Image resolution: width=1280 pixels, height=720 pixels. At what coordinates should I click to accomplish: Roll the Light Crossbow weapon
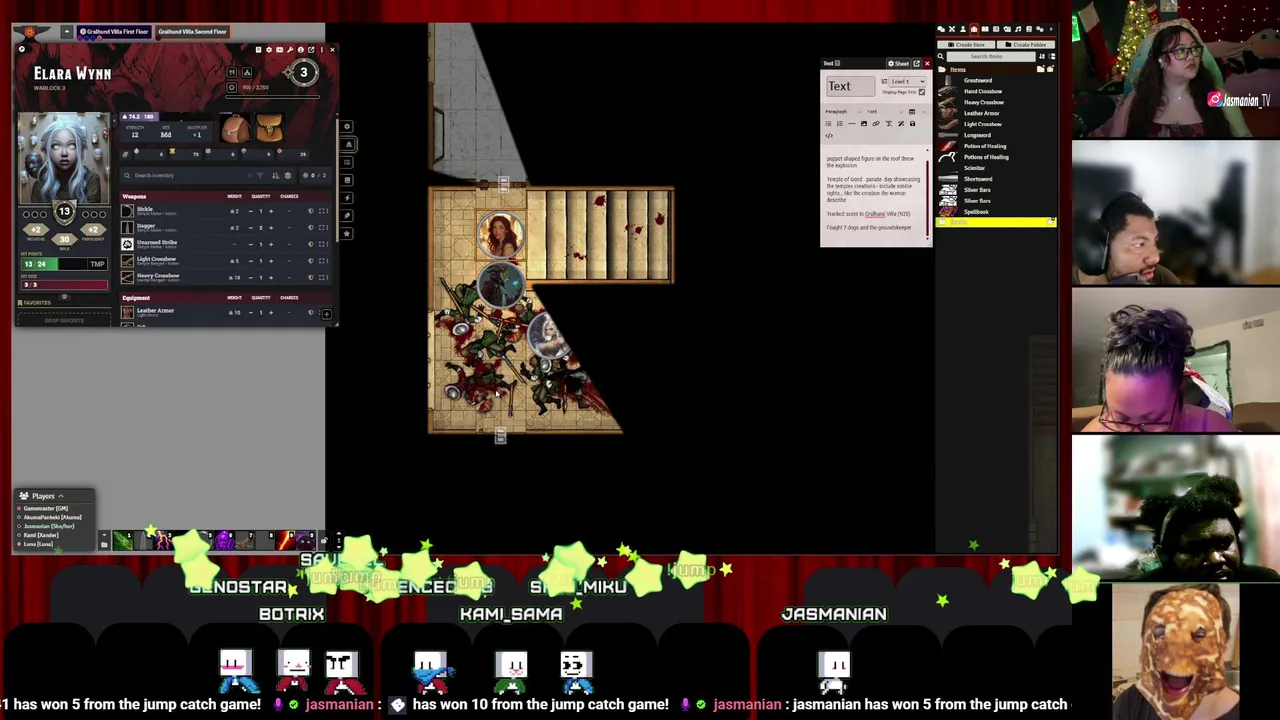pos(127,261)
